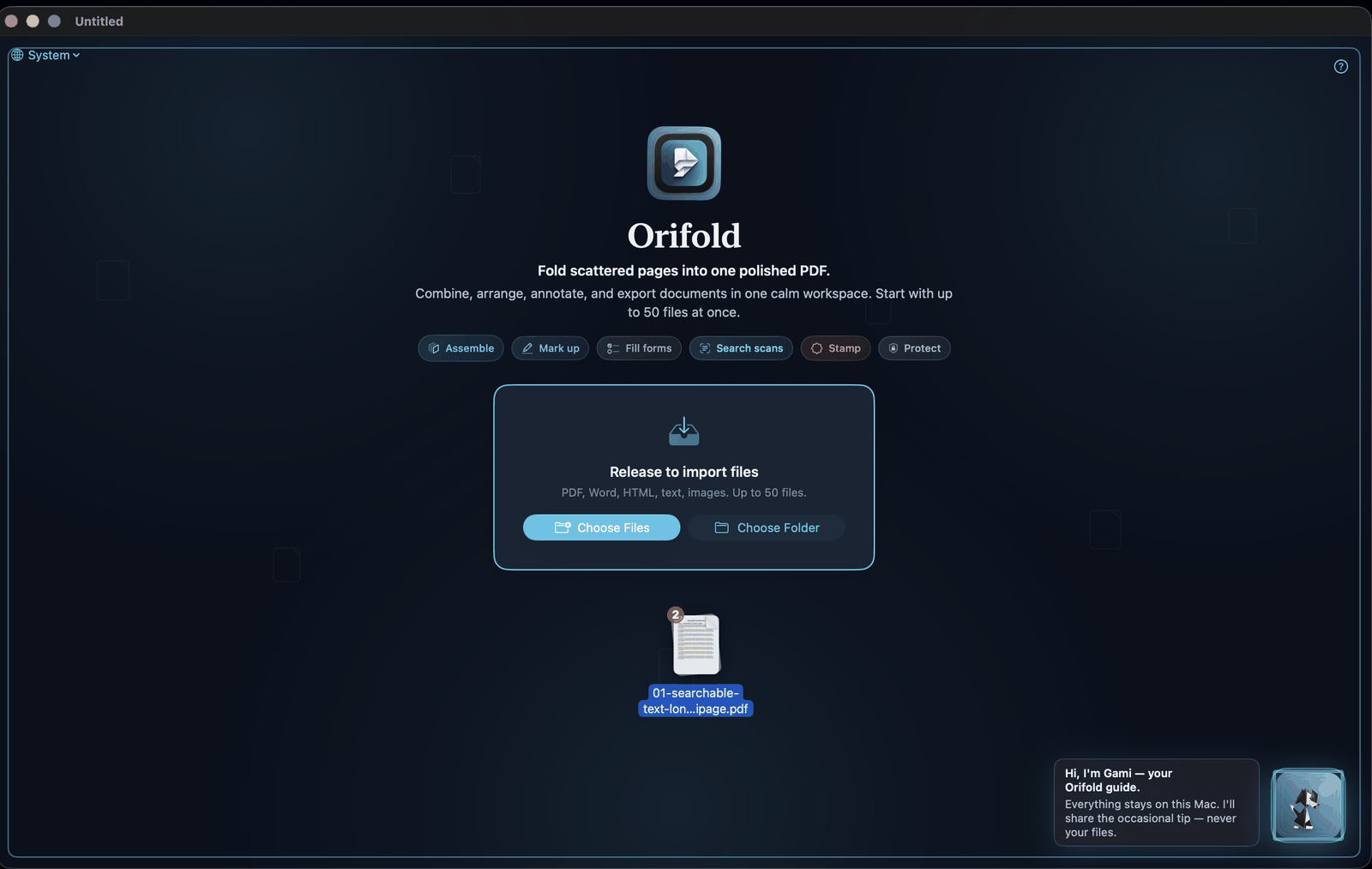
Task: Select the Fill forms feature chip
Action: (639, 348)
